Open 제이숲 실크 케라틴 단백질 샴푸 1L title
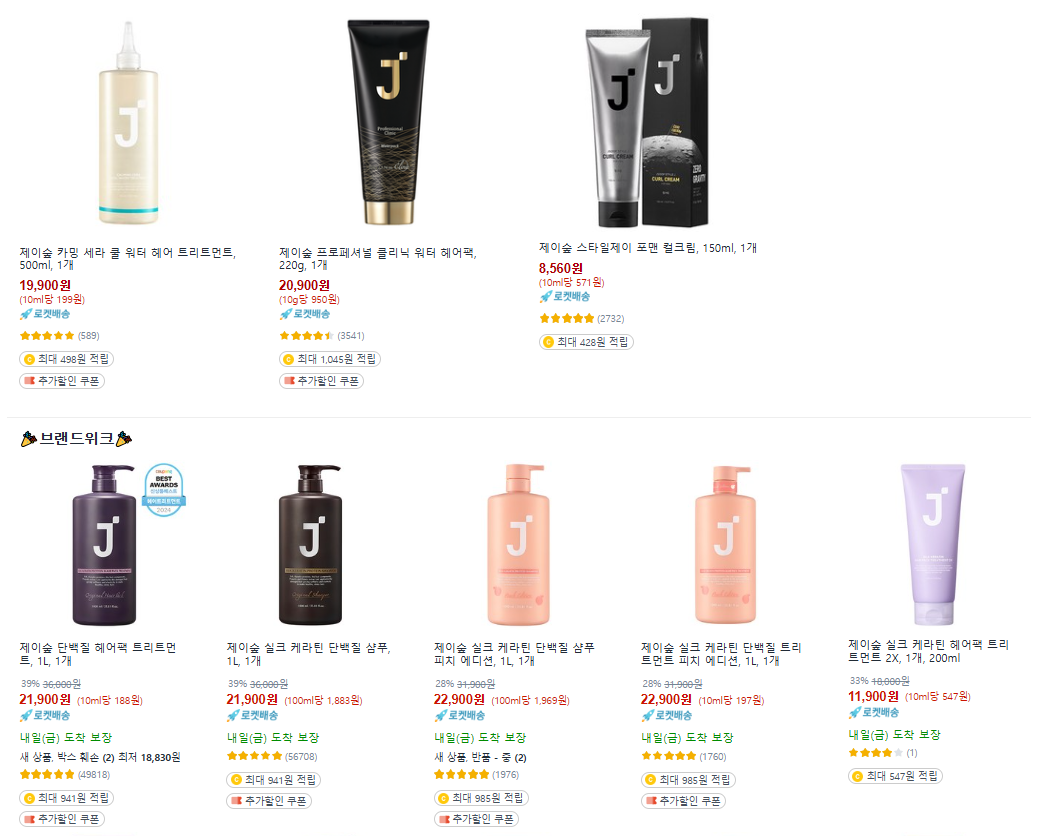This screenshot has width=1037, height=836. tap(309, 654)
